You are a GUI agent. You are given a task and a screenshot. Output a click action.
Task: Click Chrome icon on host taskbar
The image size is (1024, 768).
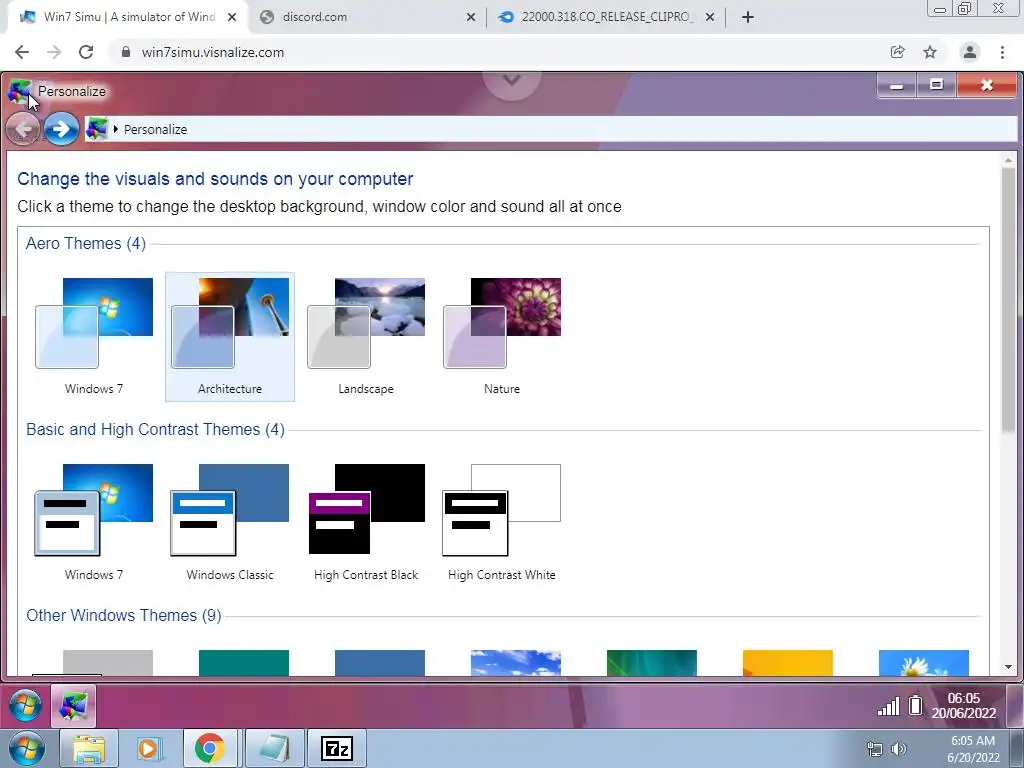209,748
